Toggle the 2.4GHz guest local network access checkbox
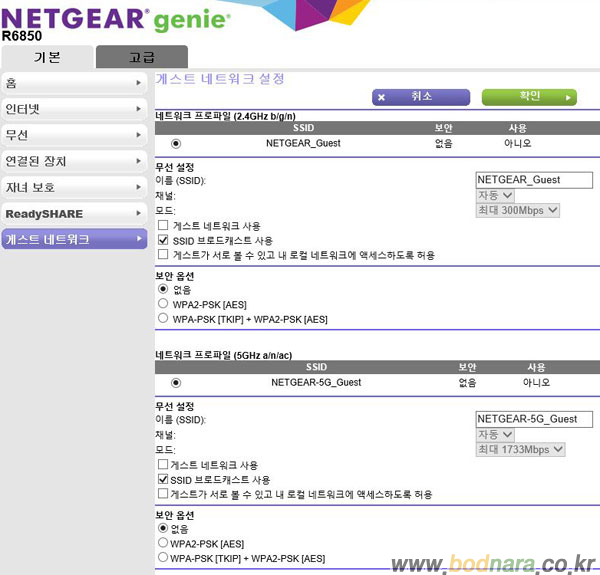 (163, 254)
